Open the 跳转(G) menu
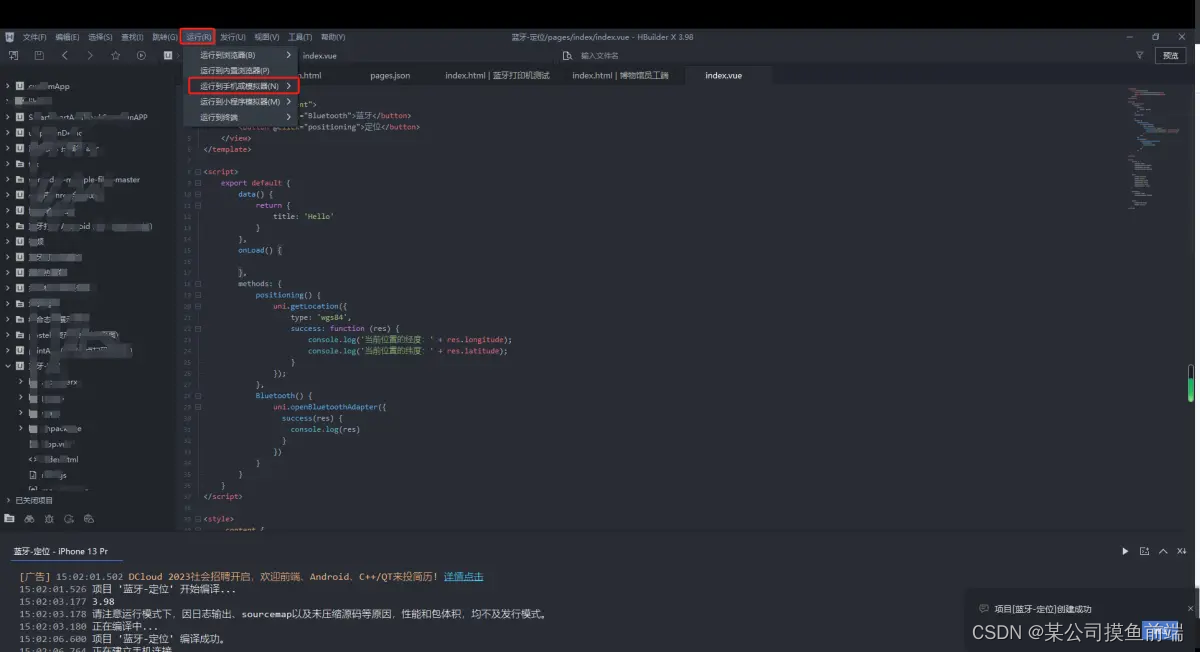 (165, 37)
